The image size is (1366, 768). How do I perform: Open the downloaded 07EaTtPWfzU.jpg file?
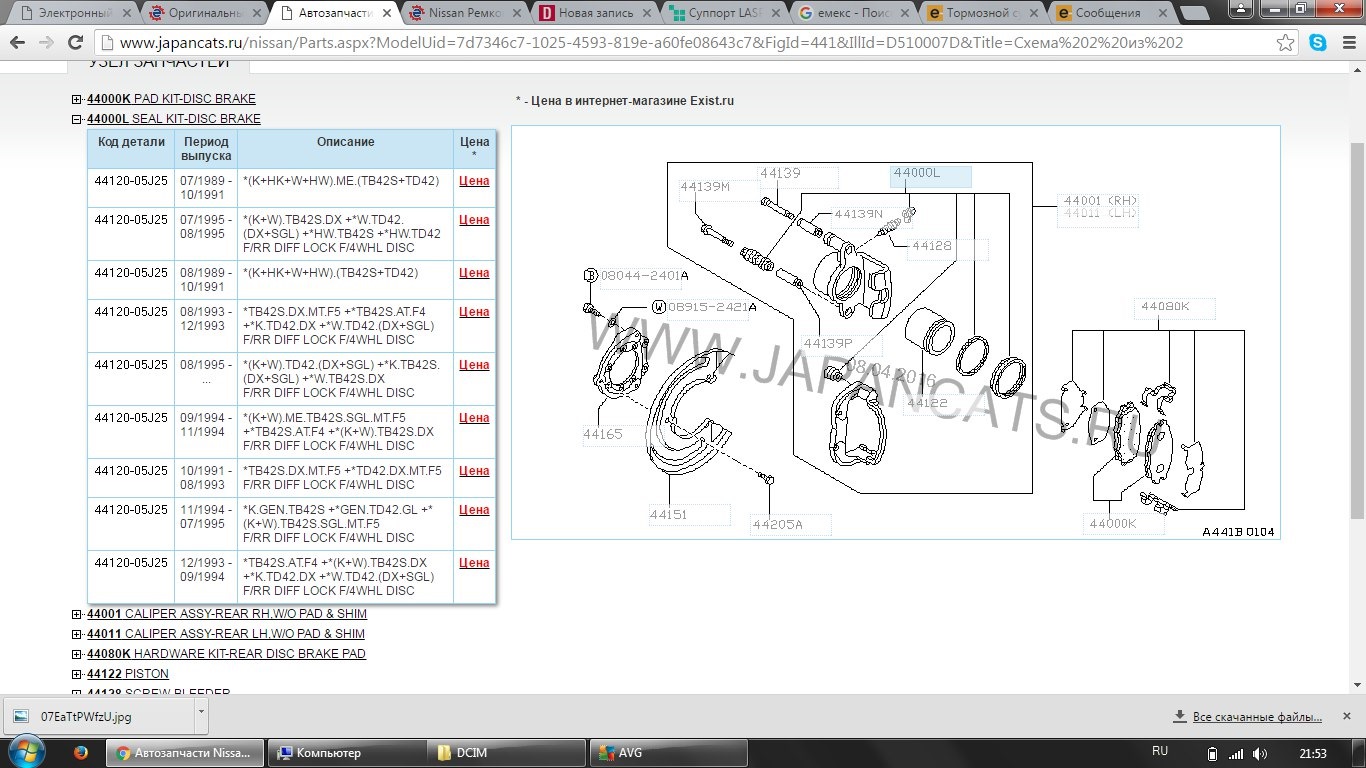[98, 717]
